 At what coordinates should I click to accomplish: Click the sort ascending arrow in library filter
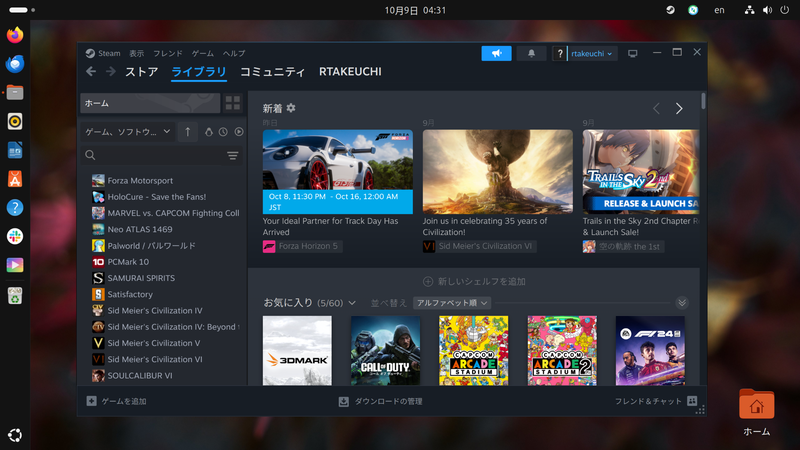point(188,132)
